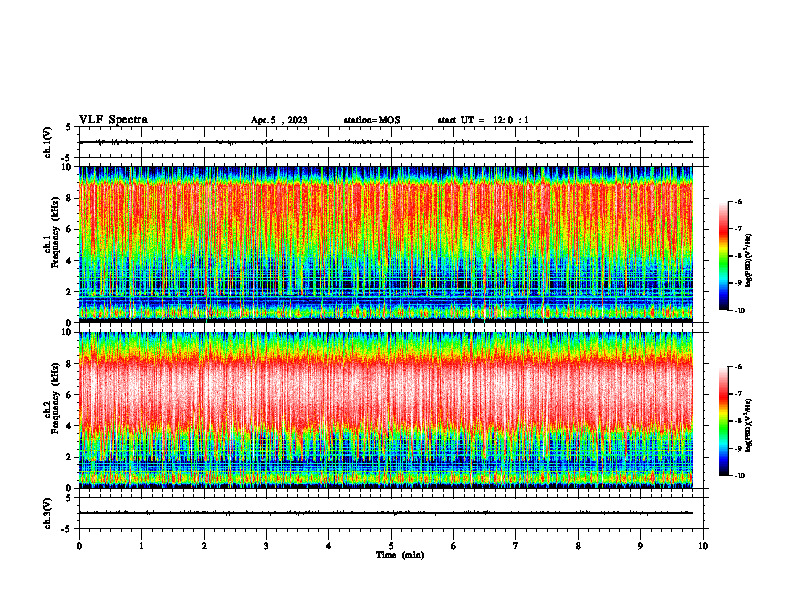This screenshot has height=612, width=792.
Task: Select the ch.2 "Frequency (kHz)" axis label
Action: [x=56, y=398]
